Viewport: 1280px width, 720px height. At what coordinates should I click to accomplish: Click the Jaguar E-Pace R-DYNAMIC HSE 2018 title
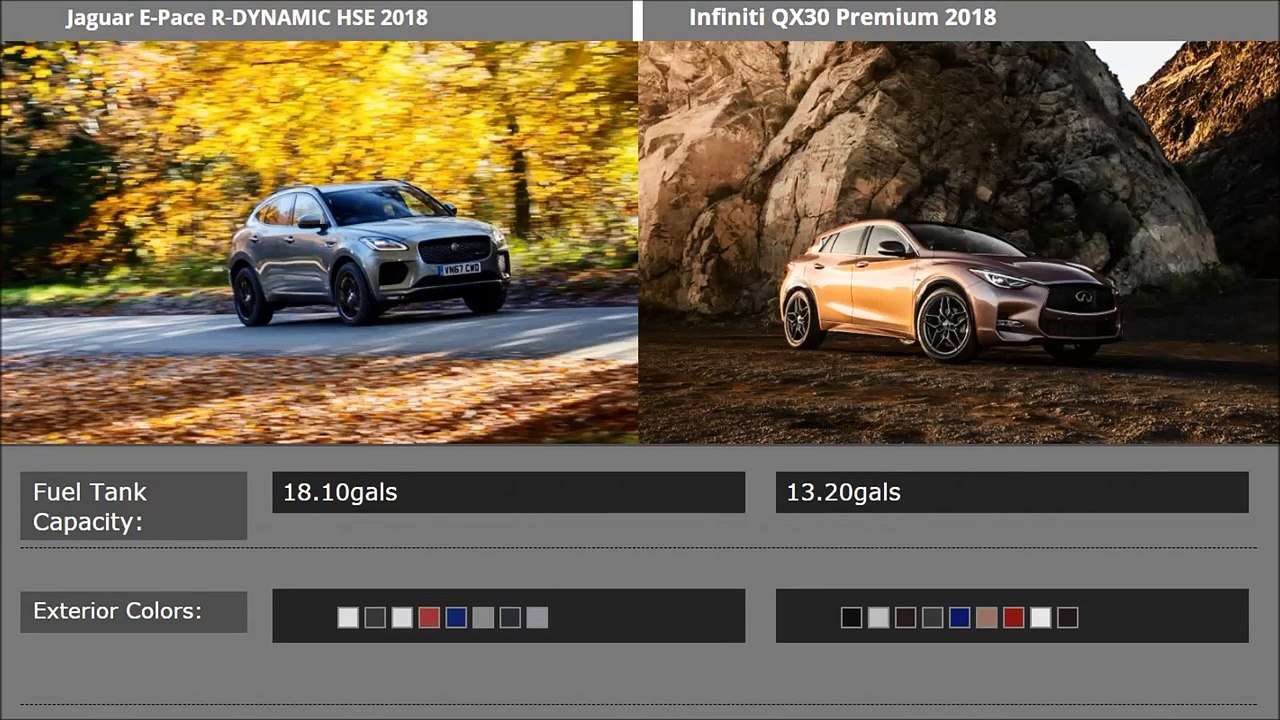pos(247,18)
